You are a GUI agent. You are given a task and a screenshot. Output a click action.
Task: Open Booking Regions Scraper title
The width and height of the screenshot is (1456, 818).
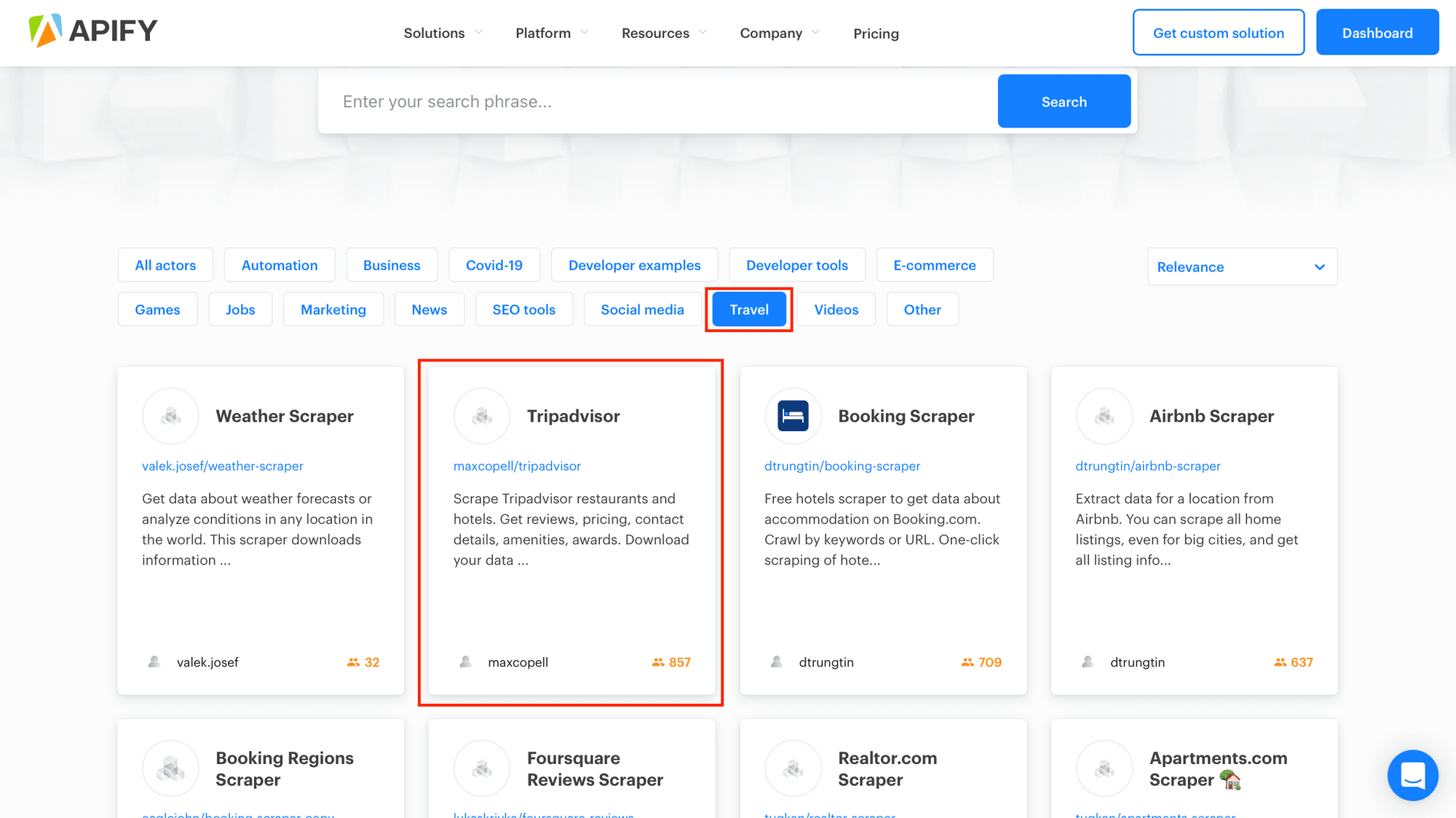285,768
